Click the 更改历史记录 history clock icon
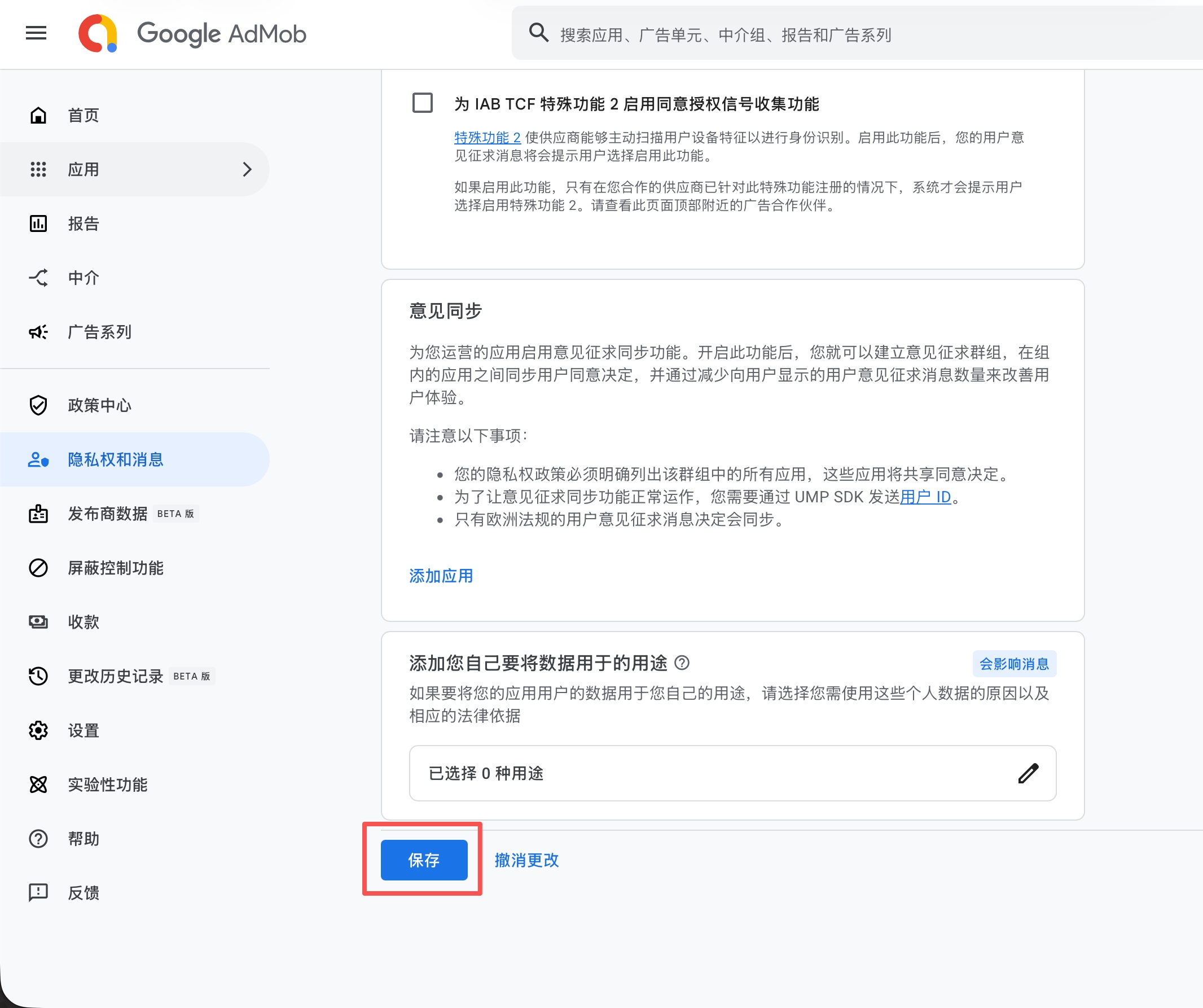Image resolution: width=1203 pixels, height=1008 pixels. click(38, 676)
